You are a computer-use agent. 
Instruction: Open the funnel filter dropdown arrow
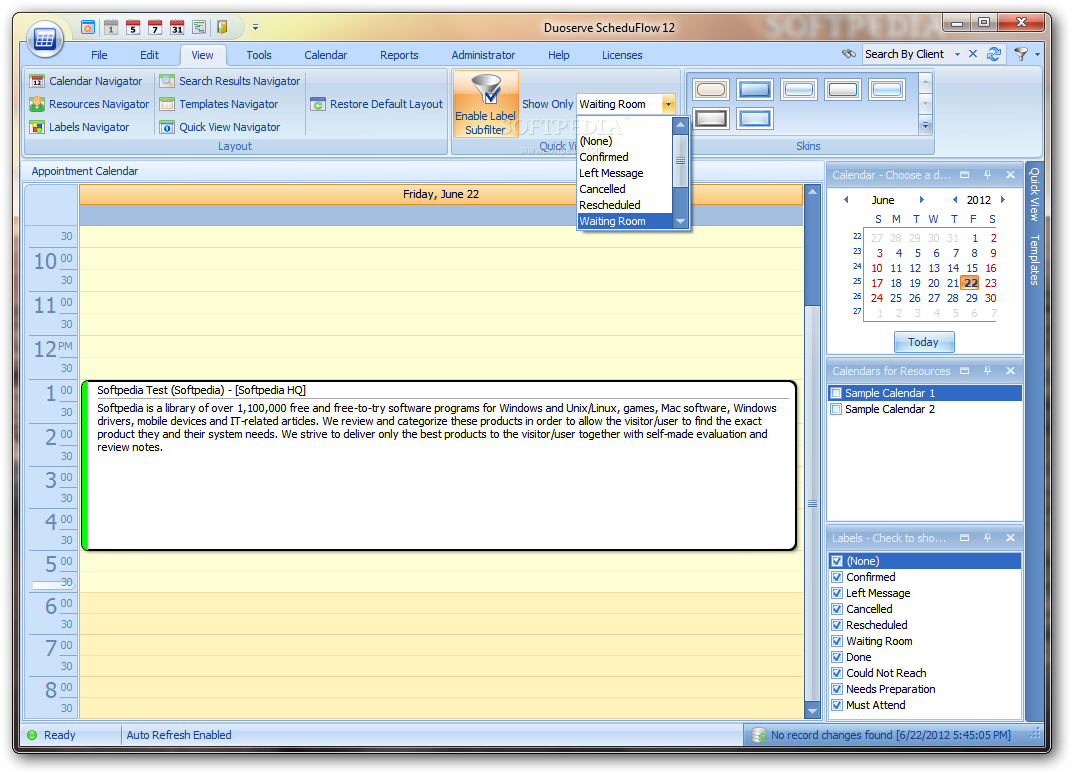click(1037, 54)
